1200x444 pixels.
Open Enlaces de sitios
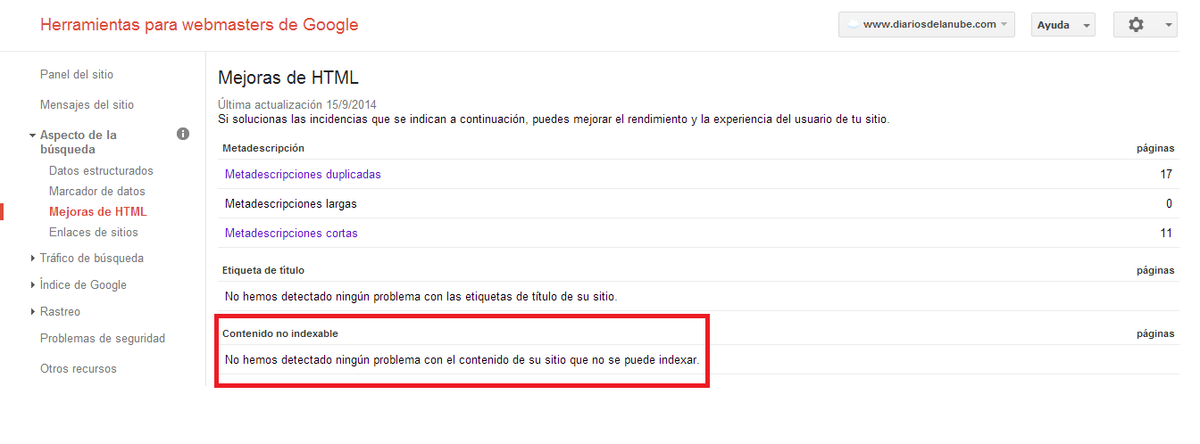(x=93, y=232)
